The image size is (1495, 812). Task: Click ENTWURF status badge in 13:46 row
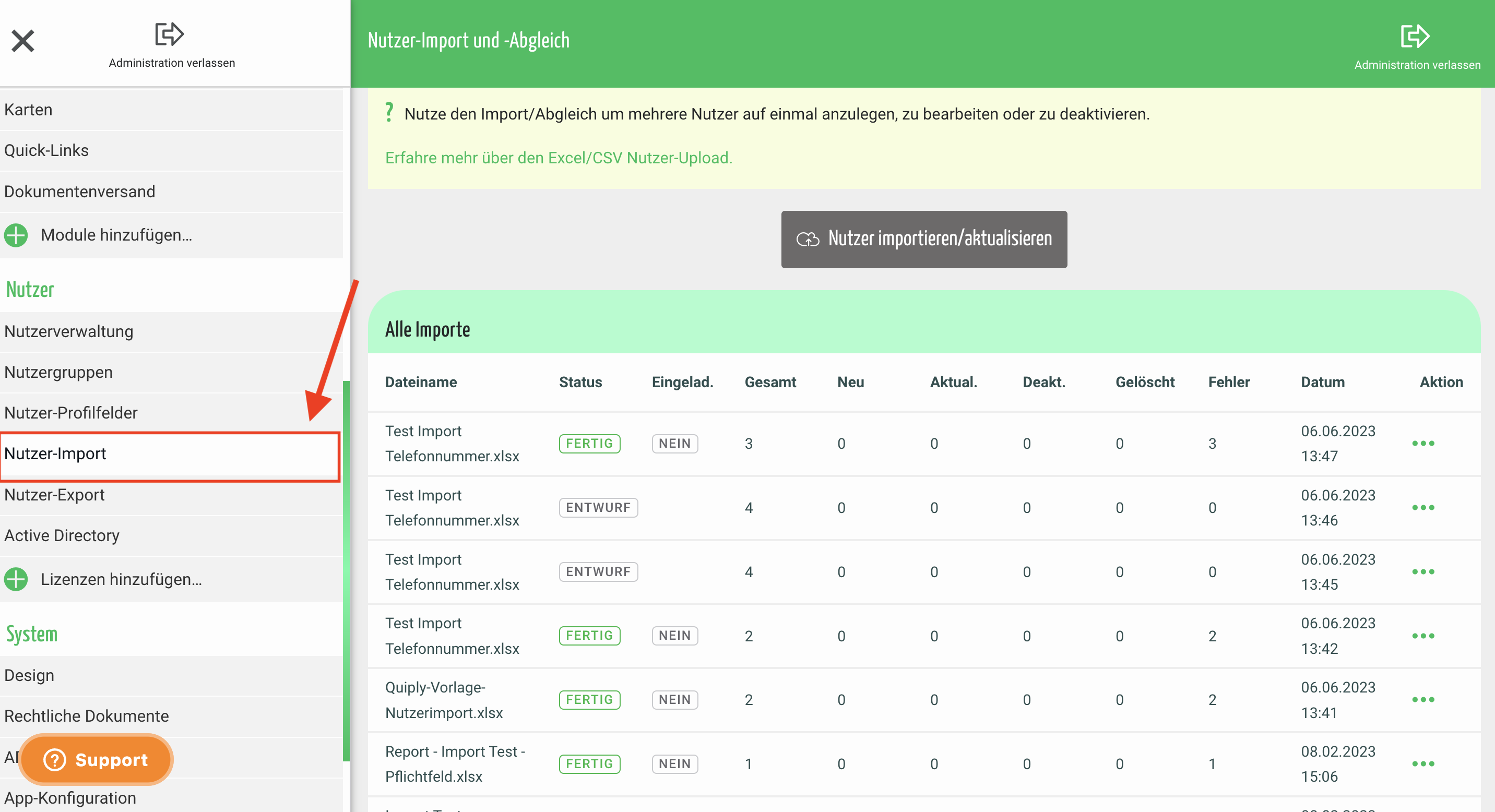[x=598, y=507]
